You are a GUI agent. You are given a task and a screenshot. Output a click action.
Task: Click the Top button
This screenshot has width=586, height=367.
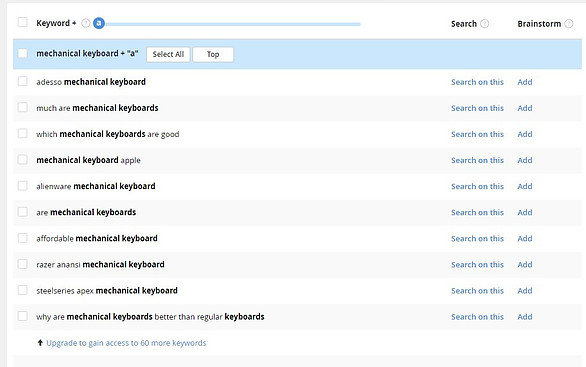(213, 54)
